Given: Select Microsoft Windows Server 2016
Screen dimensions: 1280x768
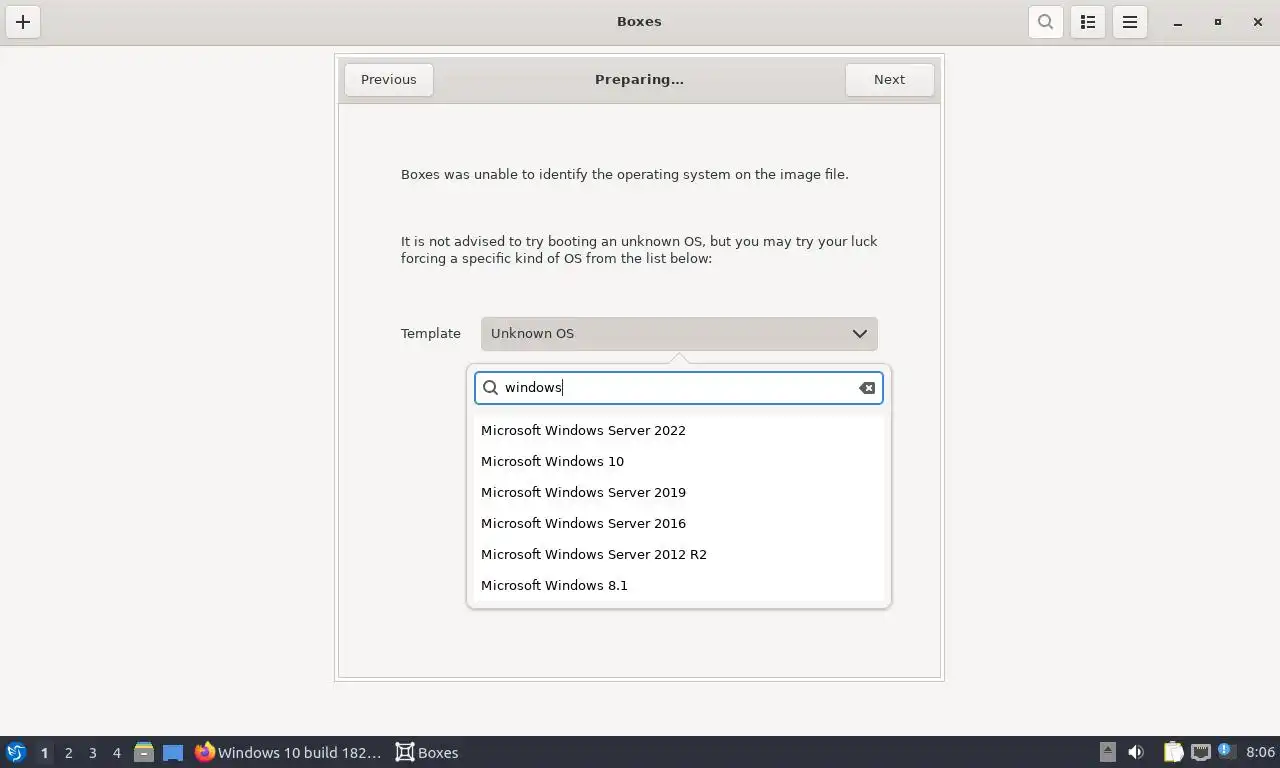Looking at the screenshot, I should [x=679, y=523].
